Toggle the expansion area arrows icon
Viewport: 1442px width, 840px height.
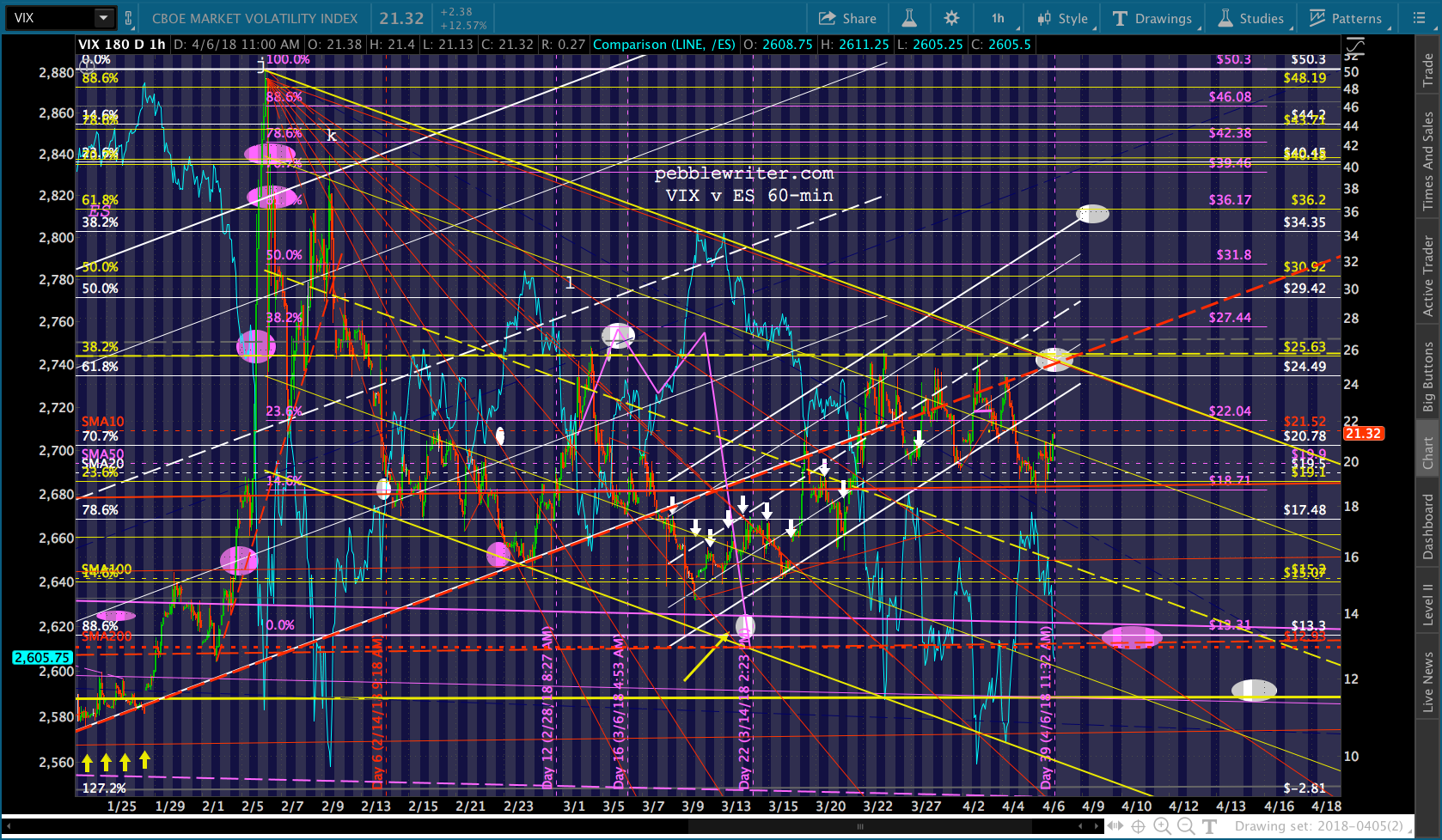pos(1115,826)
